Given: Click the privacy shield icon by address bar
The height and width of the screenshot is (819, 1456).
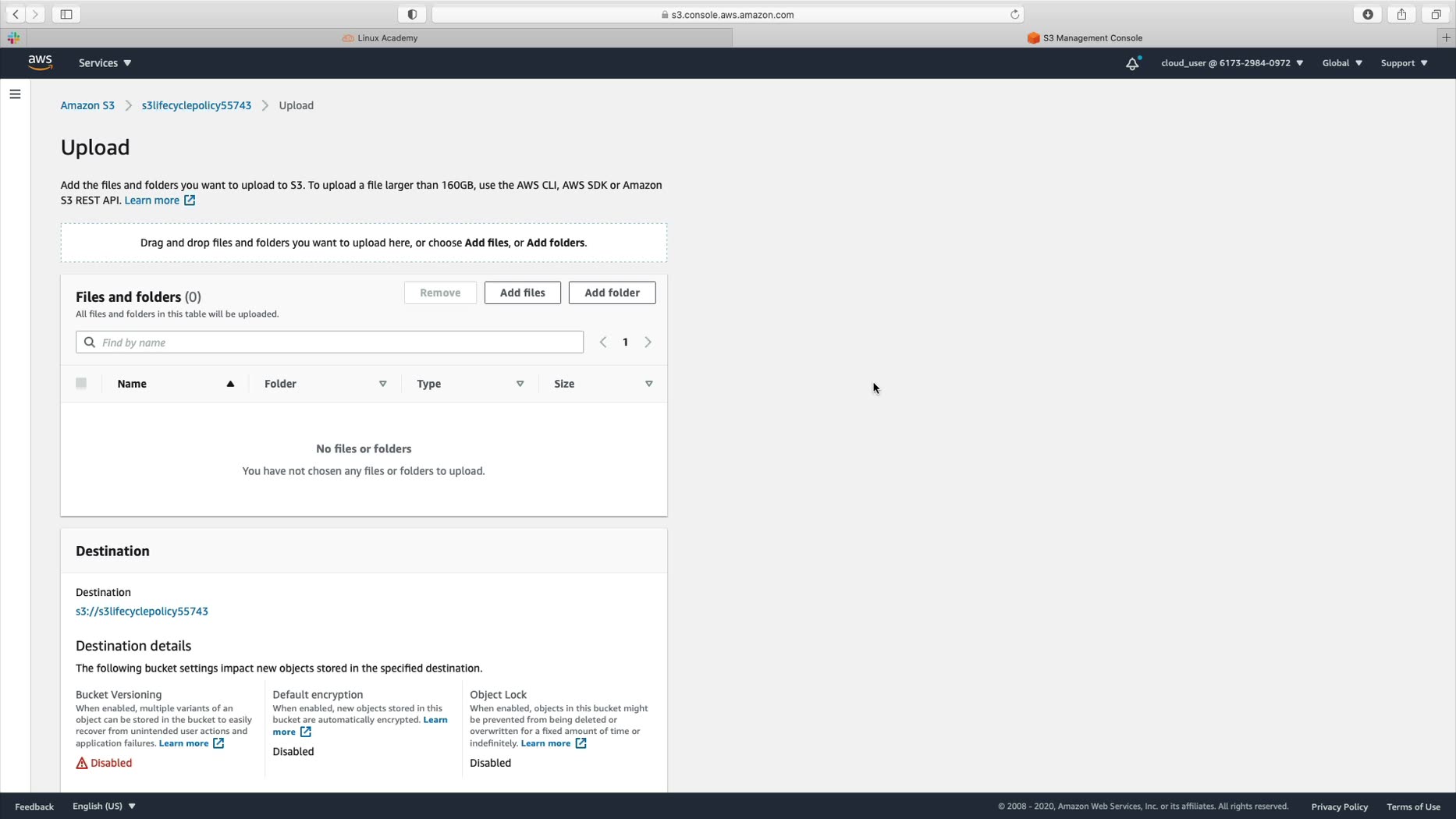Looking at the screenshot, I should 412,14.
